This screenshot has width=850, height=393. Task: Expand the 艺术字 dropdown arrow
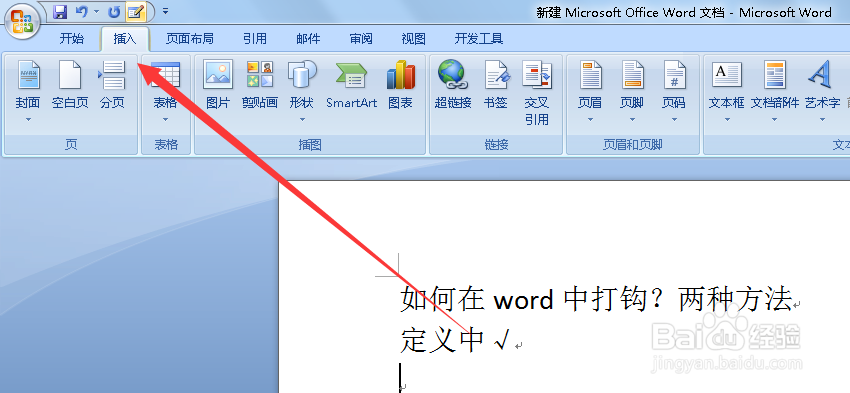[822, 119]
